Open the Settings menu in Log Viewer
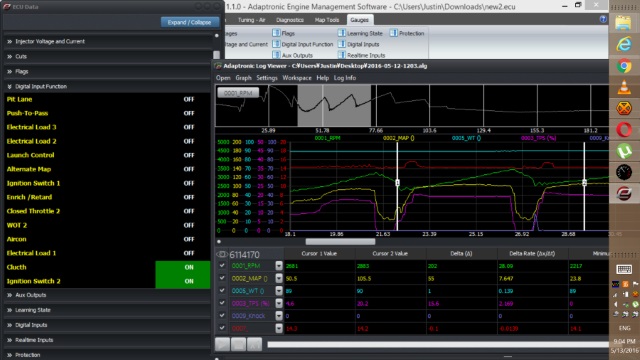This screenshot has width=640, height=360. click(x=267, y=78)
